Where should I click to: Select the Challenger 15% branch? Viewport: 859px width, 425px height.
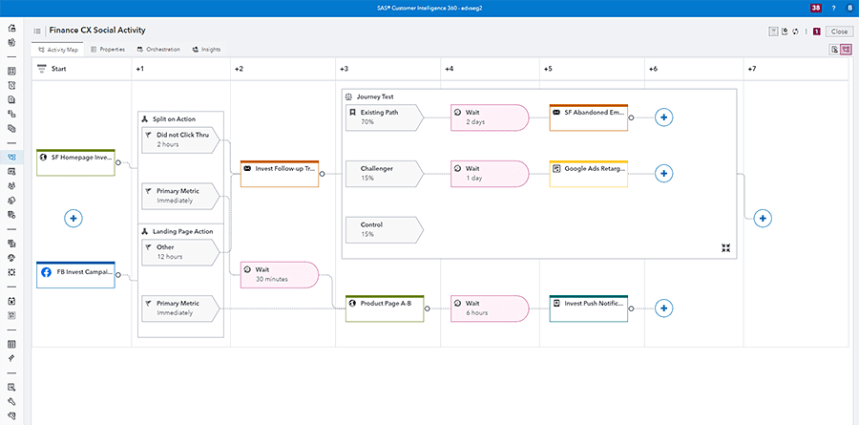(x=385, y=173)
